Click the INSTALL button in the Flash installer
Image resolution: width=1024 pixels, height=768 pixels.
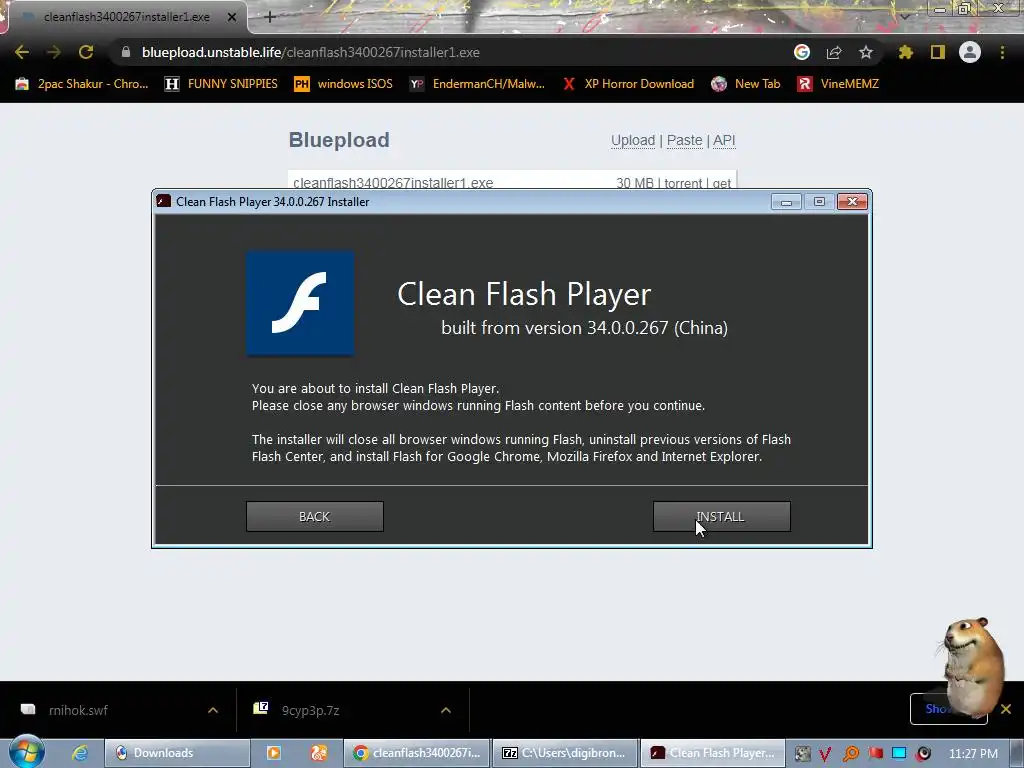pos(722,517)
